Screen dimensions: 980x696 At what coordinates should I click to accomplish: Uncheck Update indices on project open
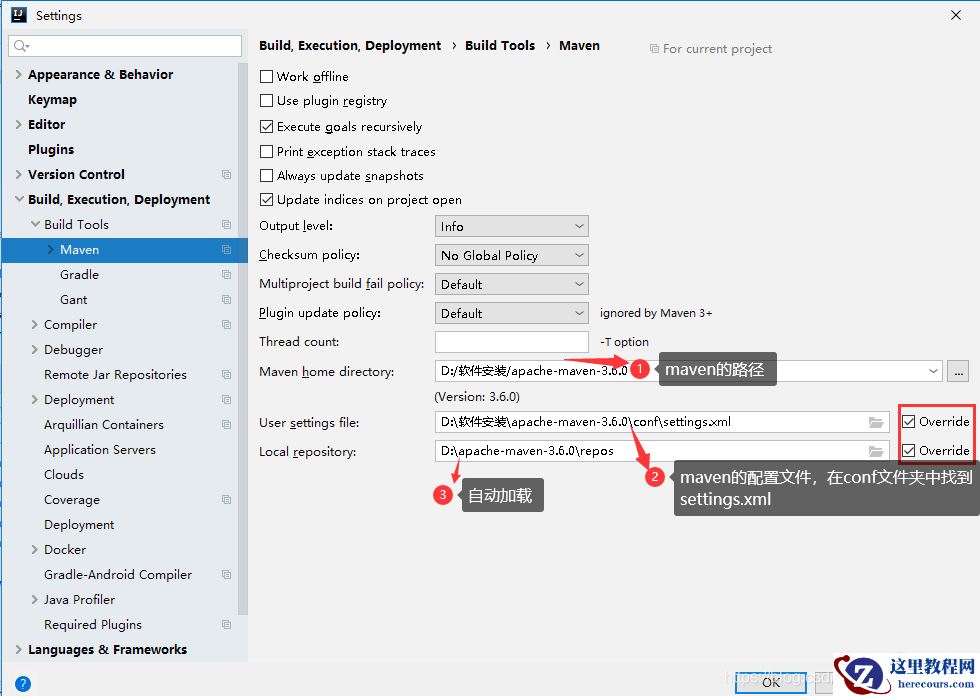266,199
